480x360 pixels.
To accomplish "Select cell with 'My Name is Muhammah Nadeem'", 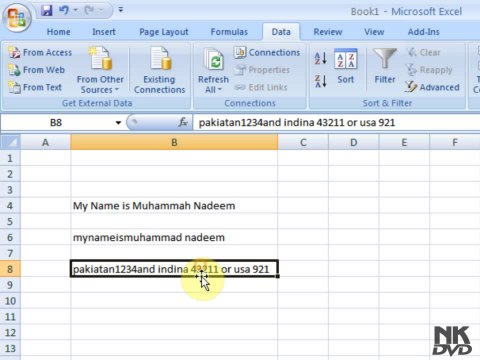I will 174,206.
